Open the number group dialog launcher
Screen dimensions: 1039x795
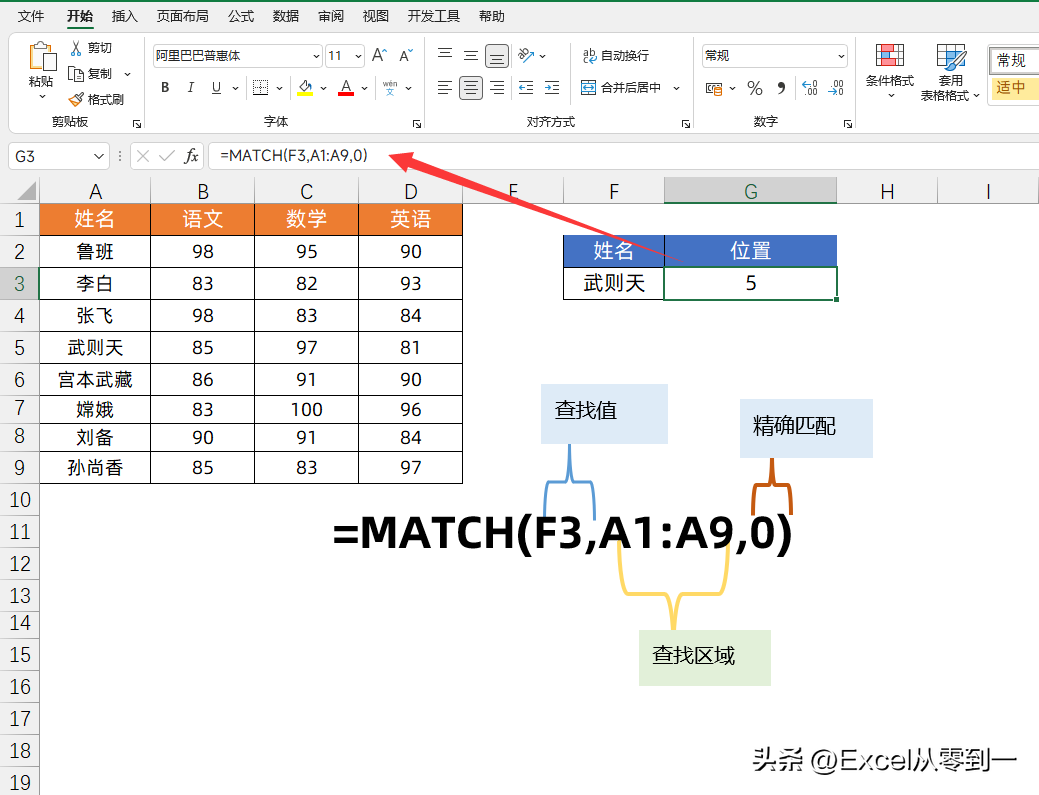848,124
